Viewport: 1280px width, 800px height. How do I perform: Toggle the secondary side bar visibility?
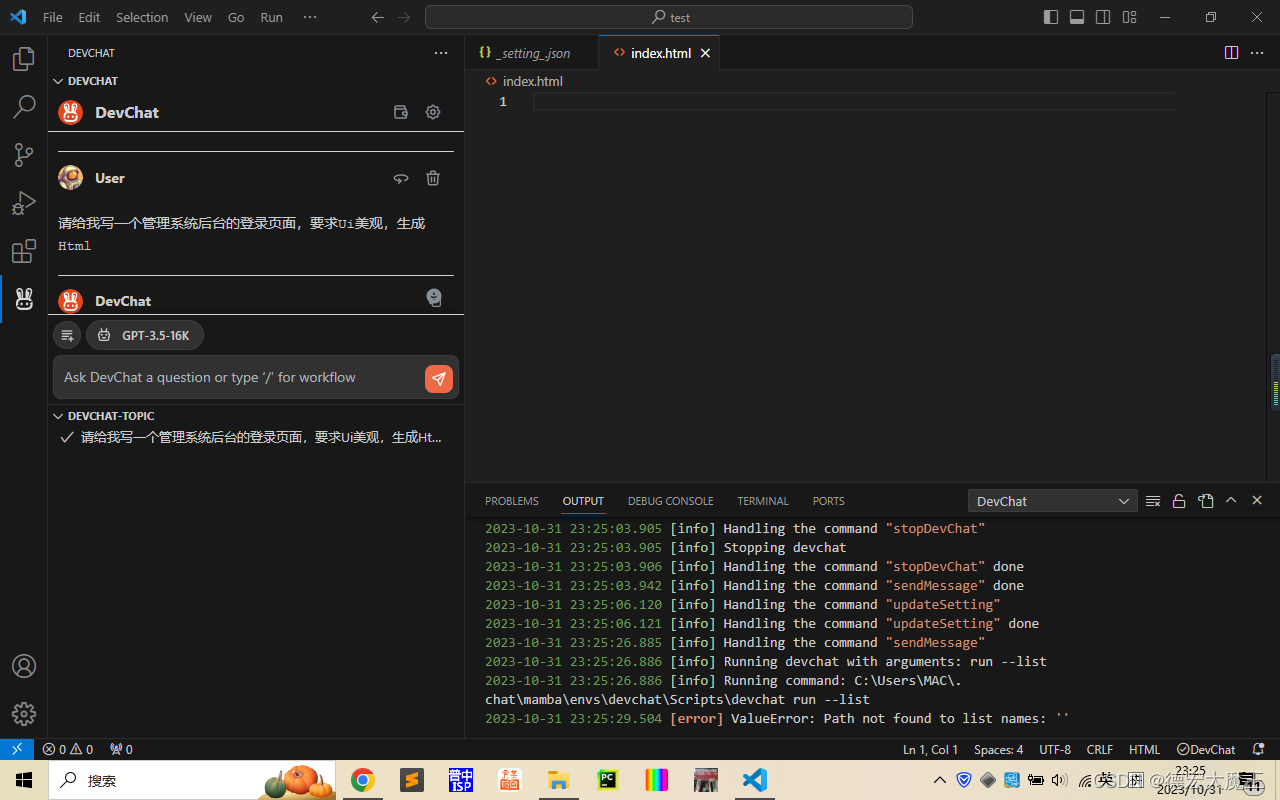(1103, 17)
